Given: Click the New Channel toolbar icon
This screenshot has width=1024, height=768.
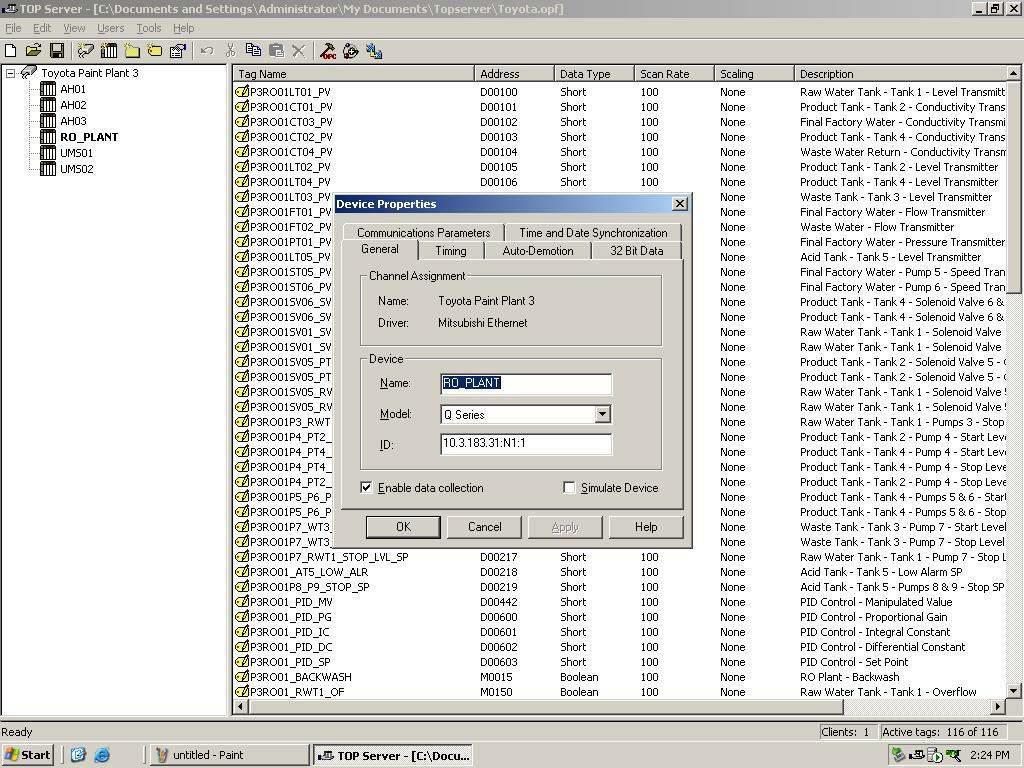Looking at the screenshot, I should [86, 50].
